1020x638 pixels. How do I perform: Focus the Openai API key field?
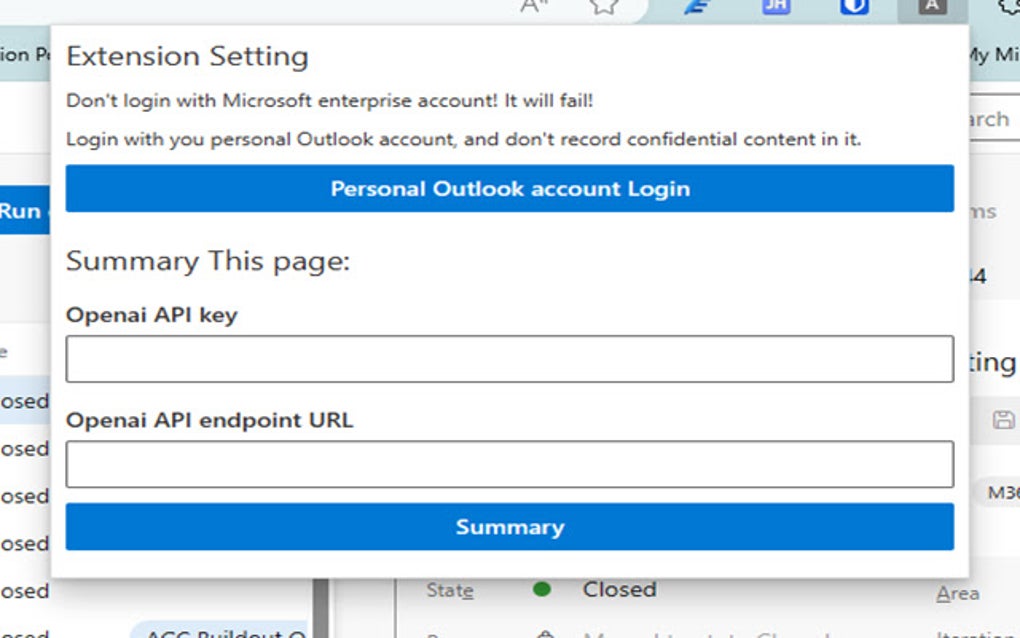[510, 359]
